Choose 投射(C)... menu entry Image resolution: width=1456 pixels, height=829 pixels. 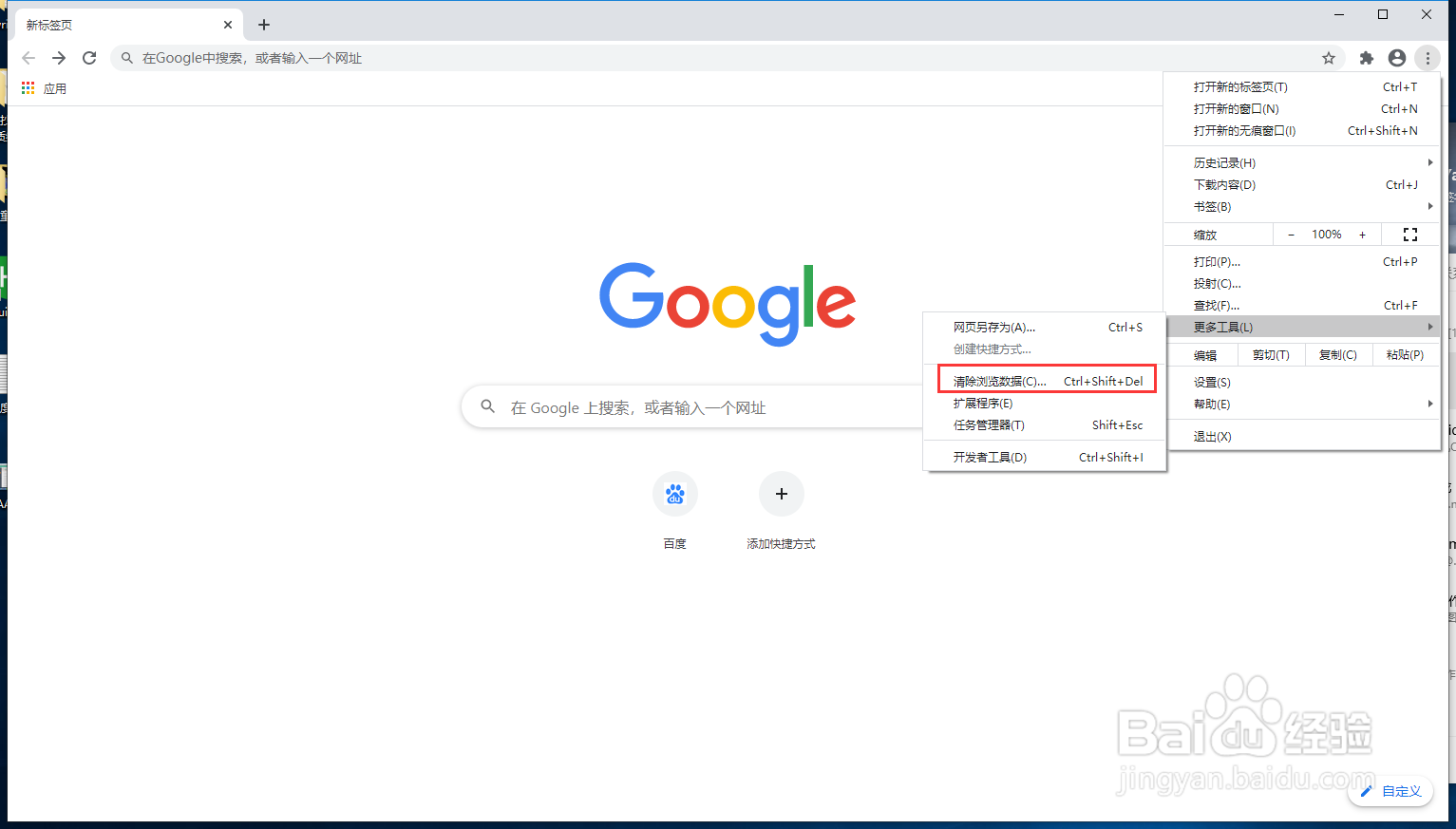[1302, 283]
